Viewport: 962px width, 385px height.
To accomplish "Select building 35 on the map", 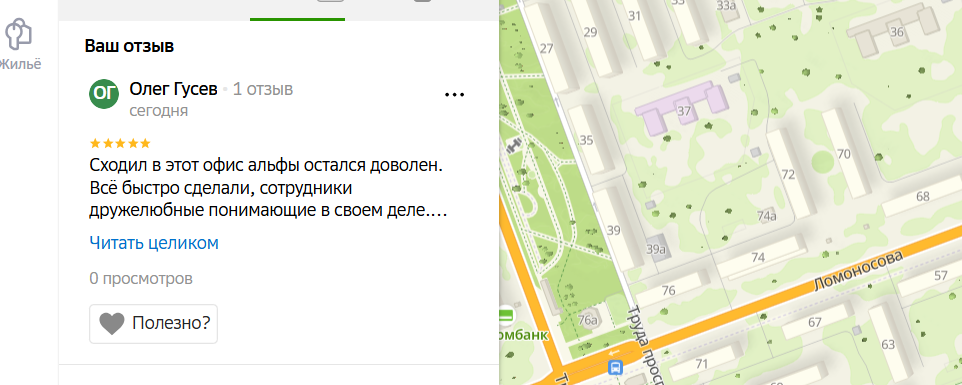I will pyautogui.click(x=587, y=140).
